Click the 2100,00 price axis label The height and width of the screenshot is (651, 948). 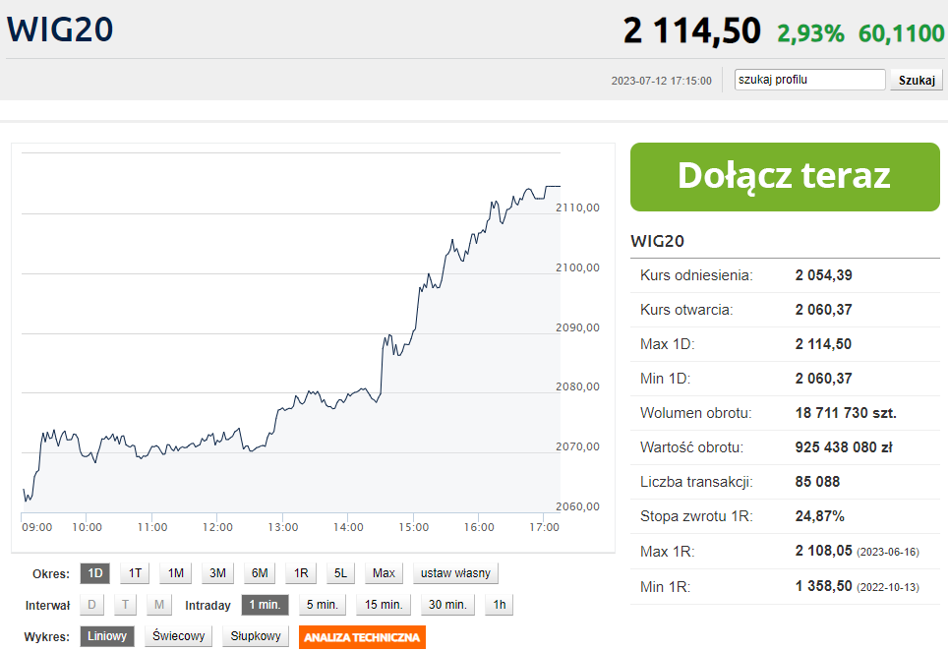(x=578, y=268)
